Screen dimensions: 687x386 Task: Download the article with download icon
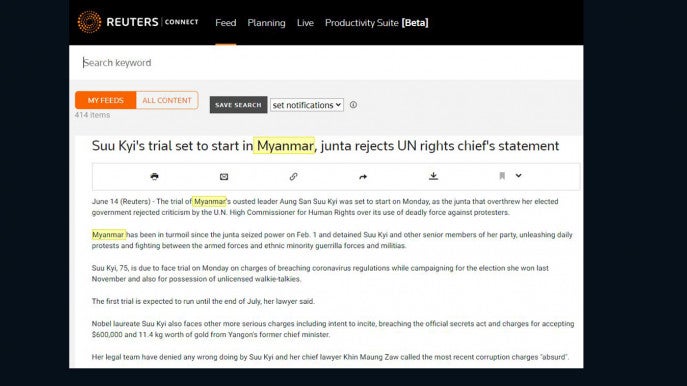coord(433,176)
